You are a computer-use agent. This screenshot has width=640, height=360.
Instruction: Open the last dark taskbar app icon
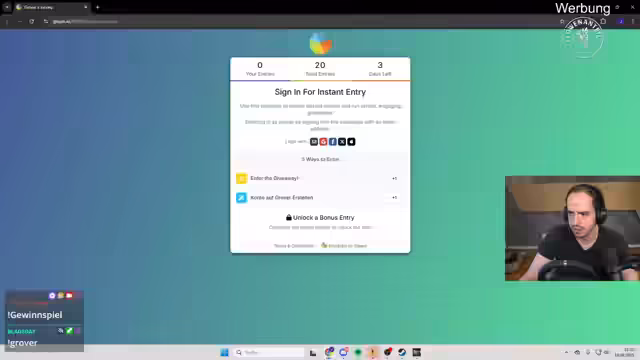click(417, 352)
